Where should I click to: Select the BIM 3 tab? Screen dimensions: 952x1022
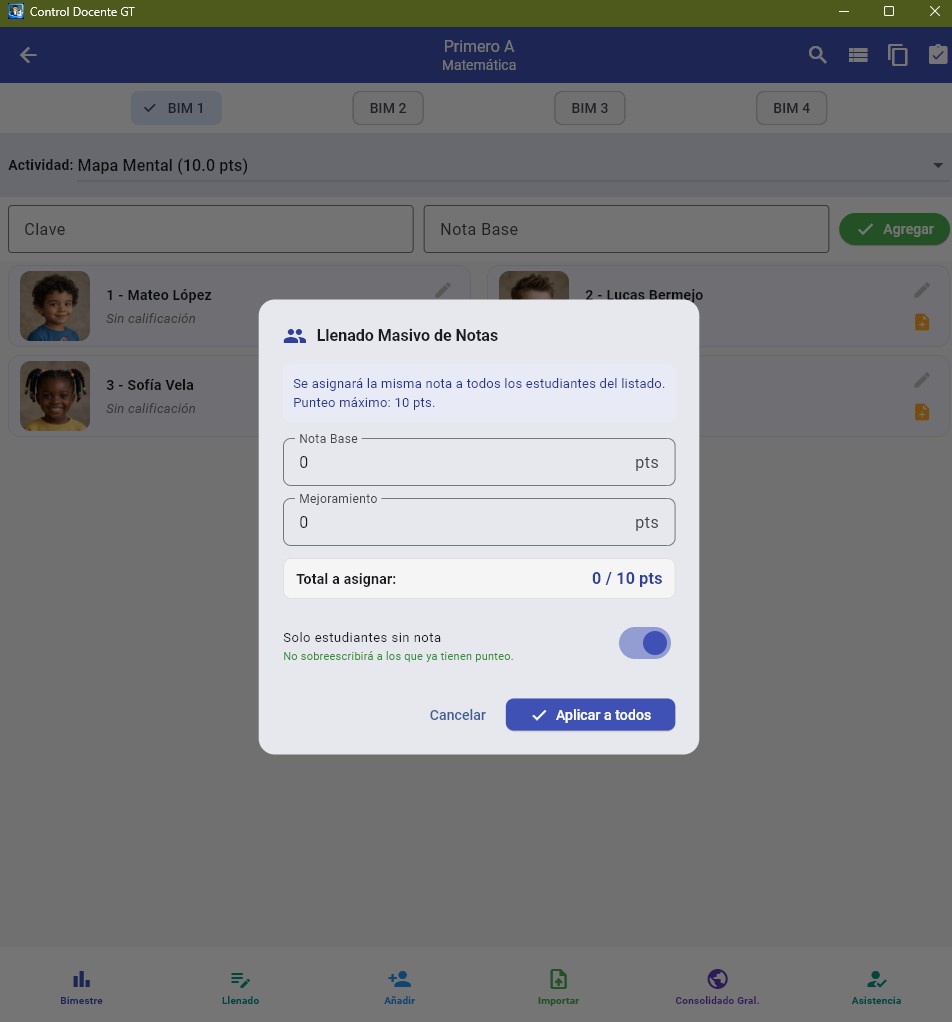(x=590, y=108)
